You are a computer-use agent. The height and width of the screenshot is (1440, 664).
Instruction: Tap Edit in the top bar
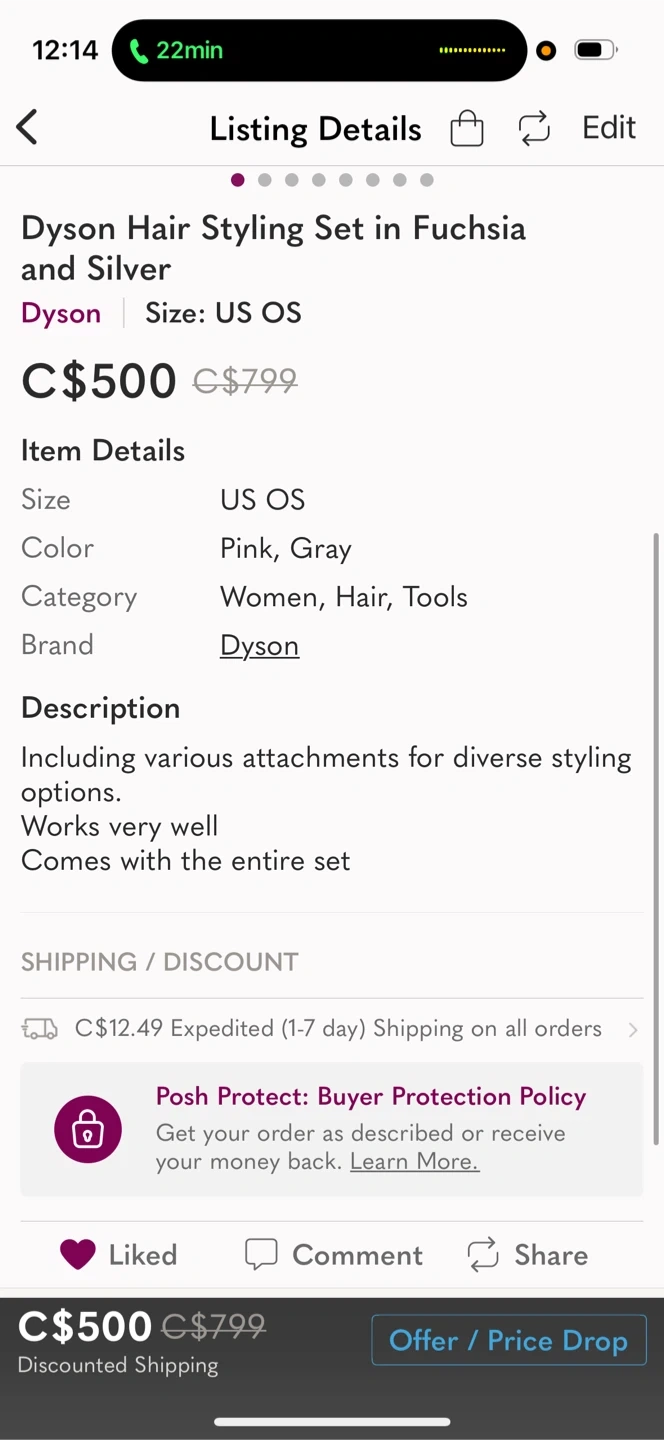point(609,128)
